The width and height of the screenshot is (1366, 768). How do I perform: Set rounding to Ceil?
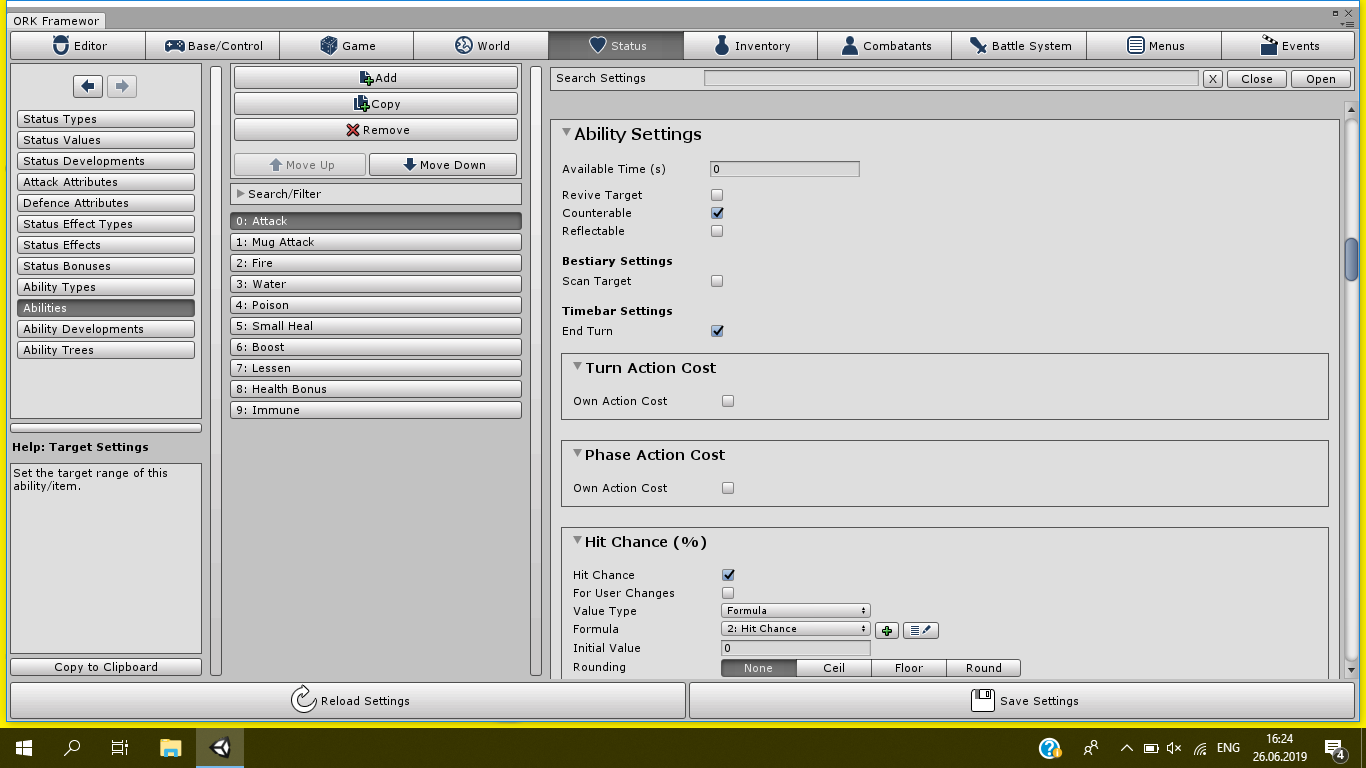click(834, 668)
